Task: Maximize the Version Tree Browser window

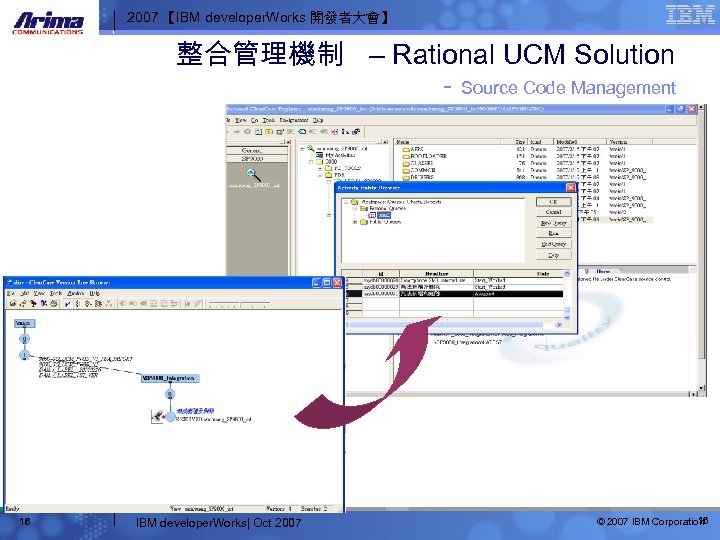Action: pos(326,282)
